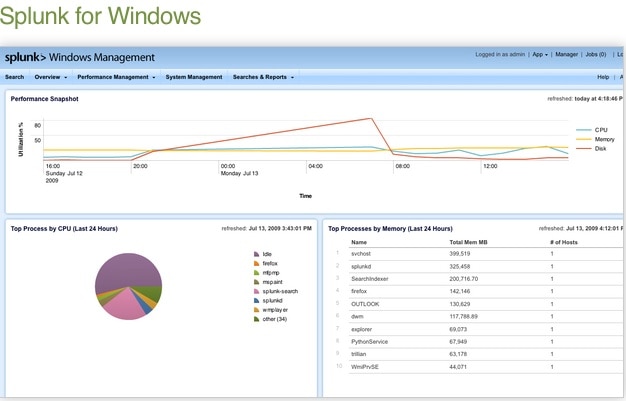Viewport: 626px width, 401px height.
Task: Toggle the Disk series in chart legend
Action: coord(600,148)
